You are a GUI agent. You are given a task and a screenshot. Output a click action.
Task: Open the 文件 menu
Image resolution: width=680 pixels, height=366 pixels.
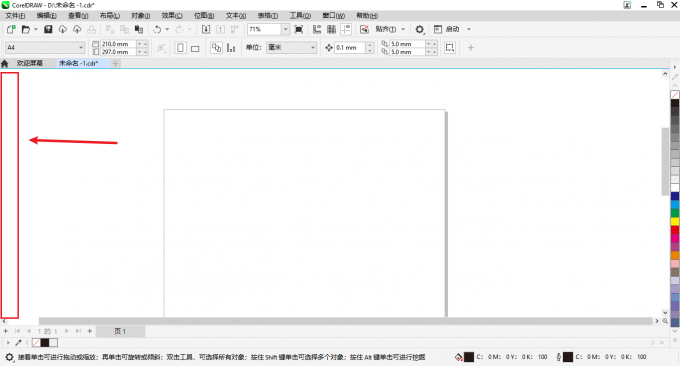(x=15, y=16)
